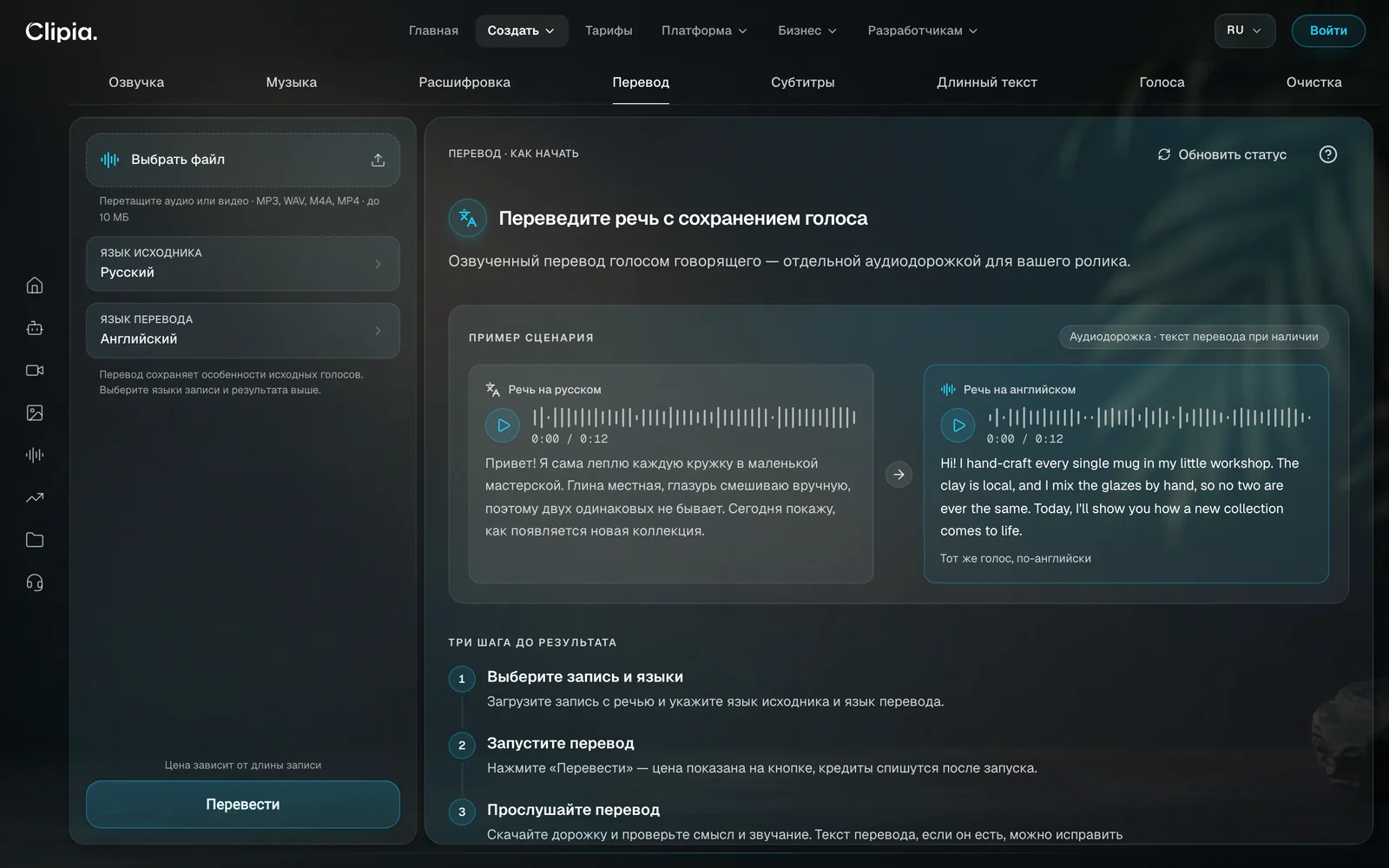Open the Создать dropdown menu

(521, 30)
